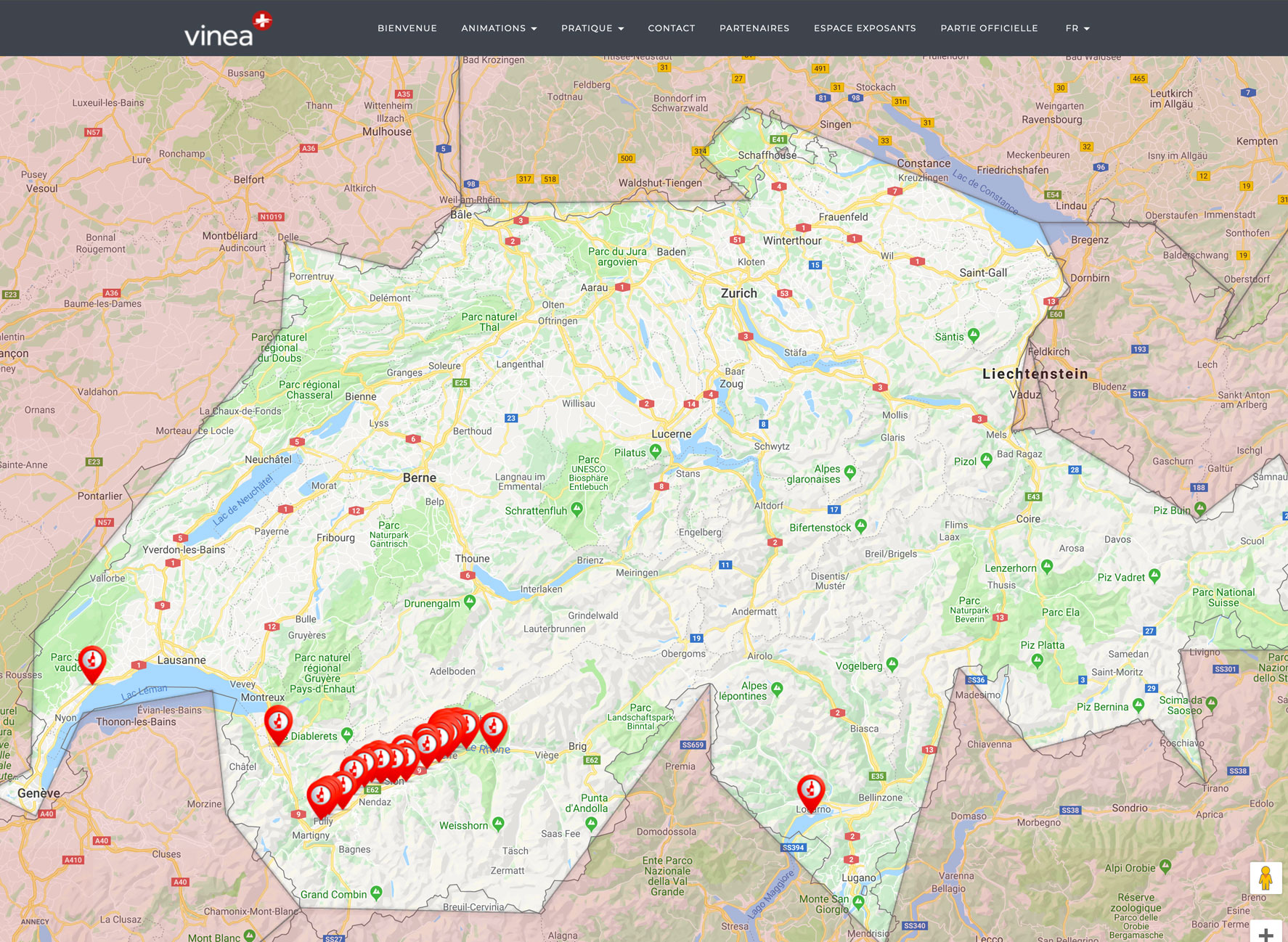
Task: Select the easternmost wine marker on Le Rhône
Action: (494, 728)
